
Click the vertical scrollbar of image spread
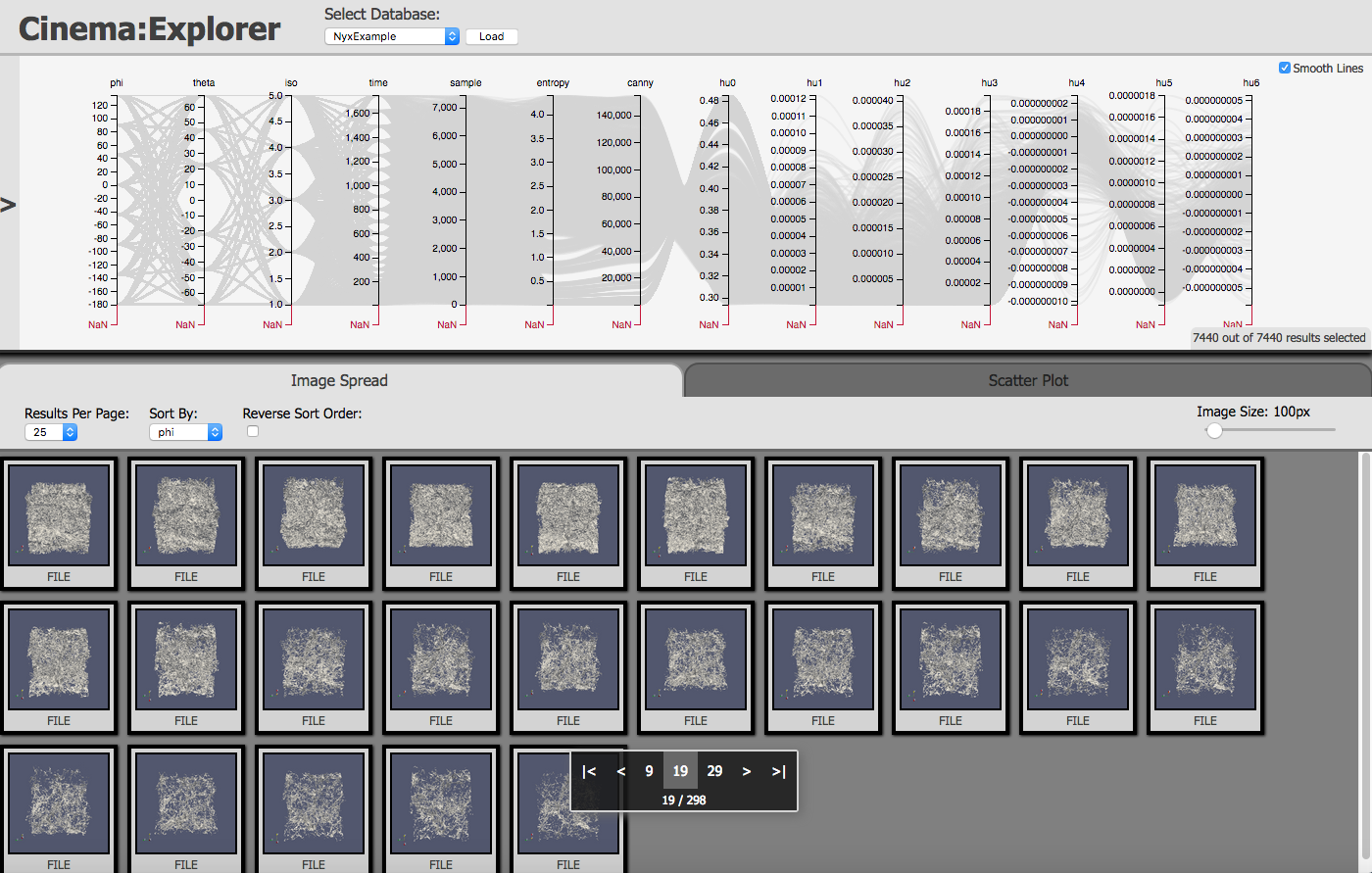pyautogui.click(x=1366, y=661)
